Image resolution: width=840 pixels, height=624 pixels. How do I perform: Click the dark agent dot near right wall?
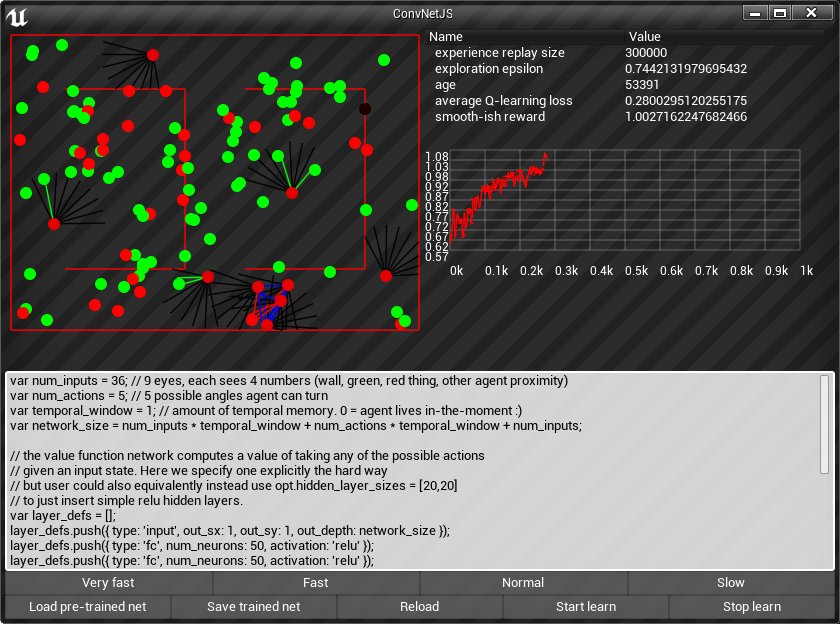(x=365, y=109)
